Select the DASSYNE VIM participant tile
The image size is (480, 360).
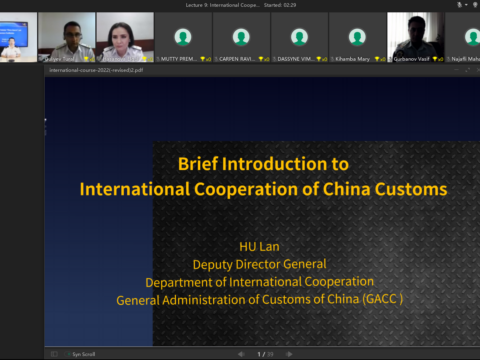pos(299,37)
